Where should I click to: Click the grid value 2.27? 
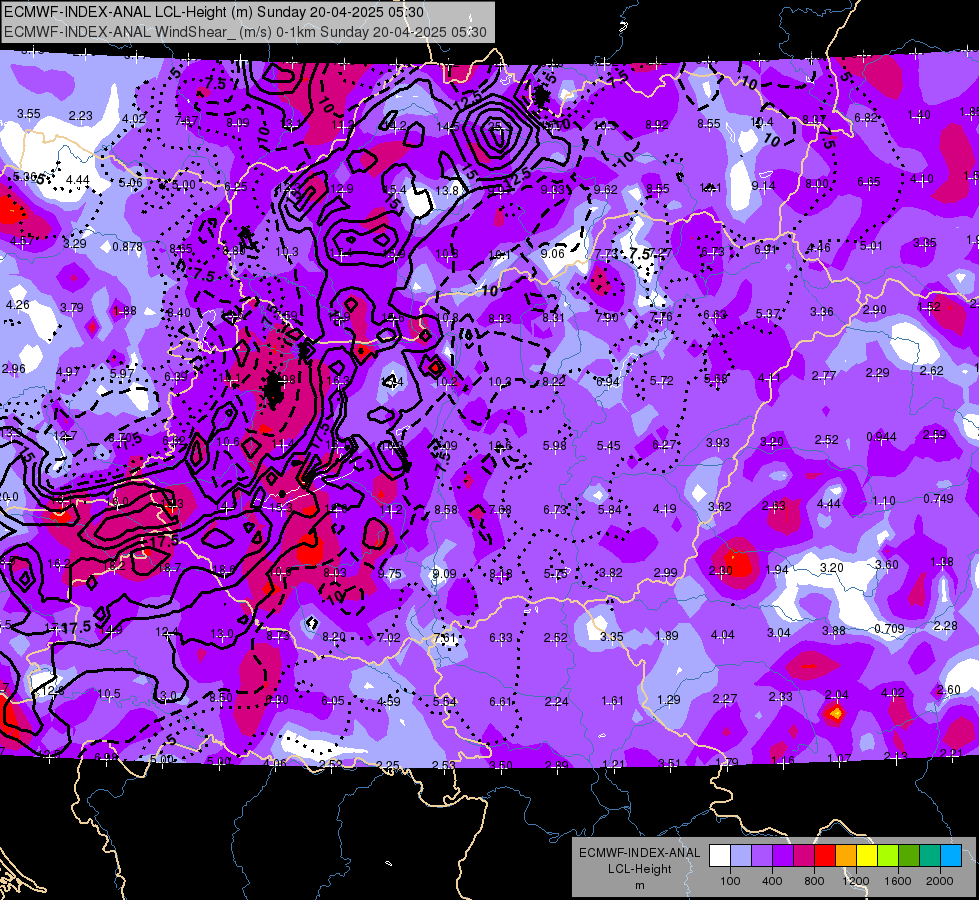(725, 699)
